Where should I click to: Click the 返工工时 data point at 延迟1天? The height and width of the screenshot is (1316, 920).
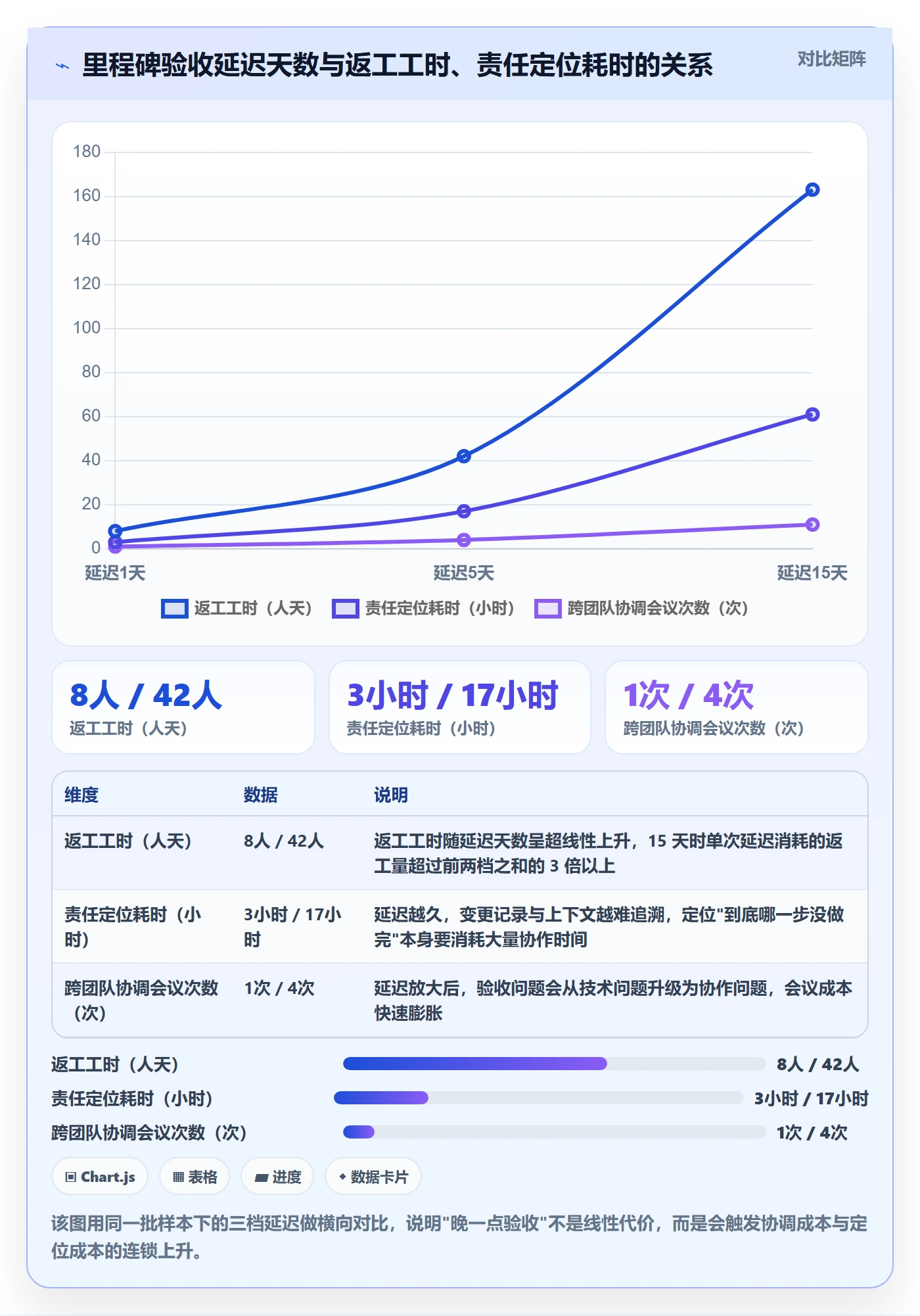click(115, 531)
